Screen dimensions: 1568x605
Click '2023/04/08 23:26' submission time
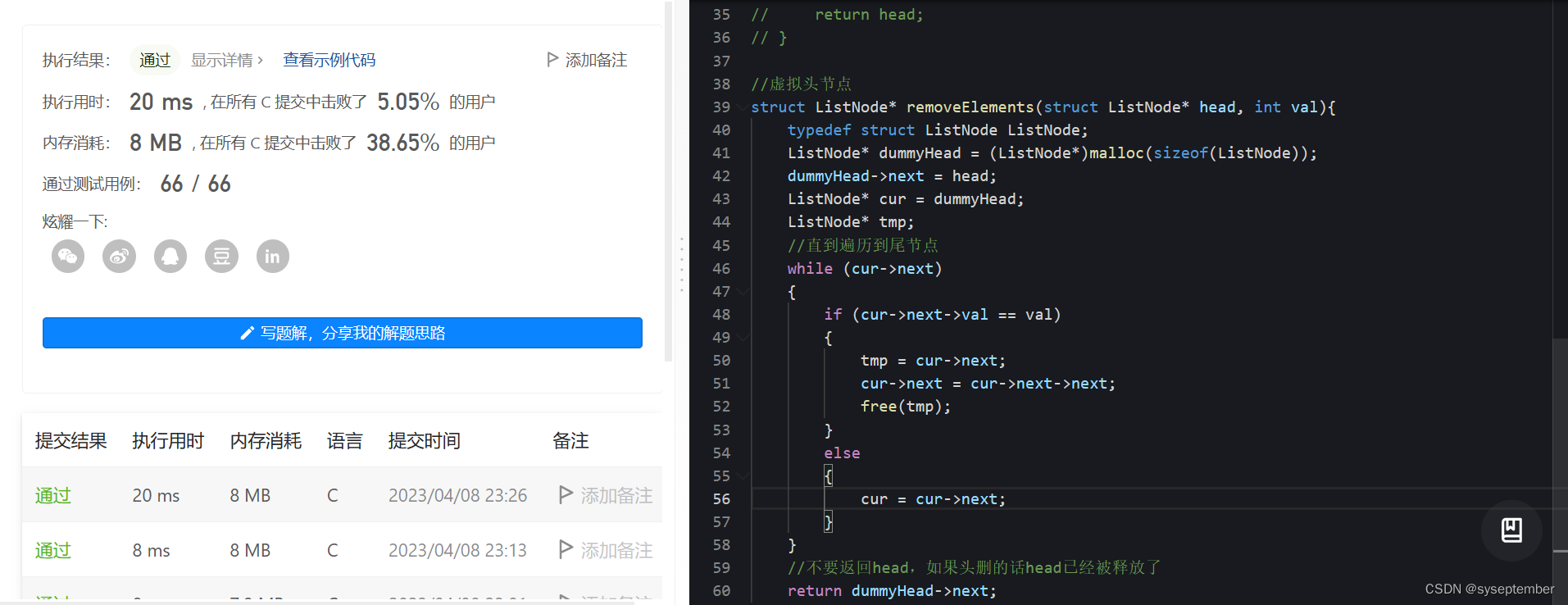pyautogui.click(x=457, y=495)
